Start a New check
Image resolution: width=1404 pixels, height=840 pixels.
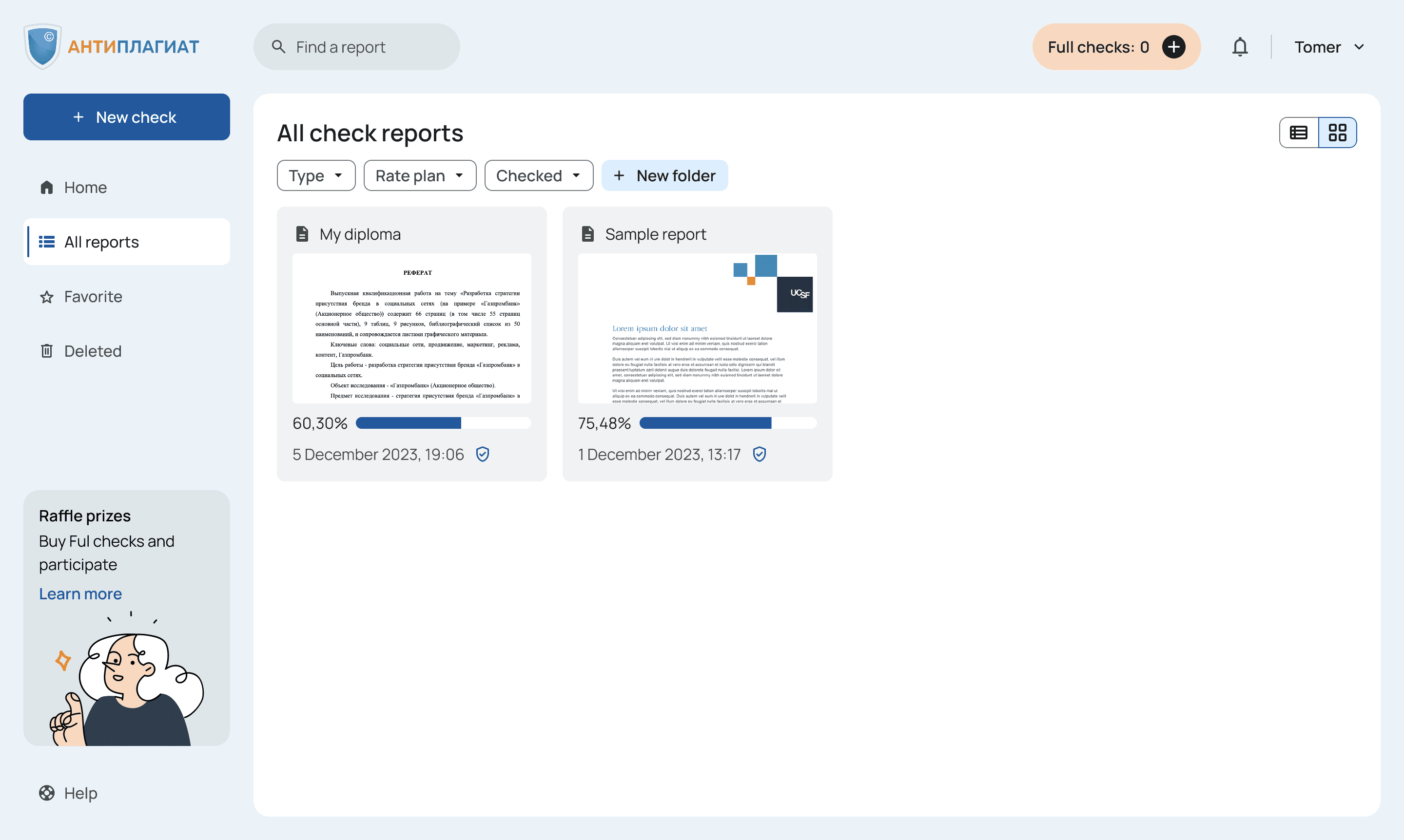point(126,117)
